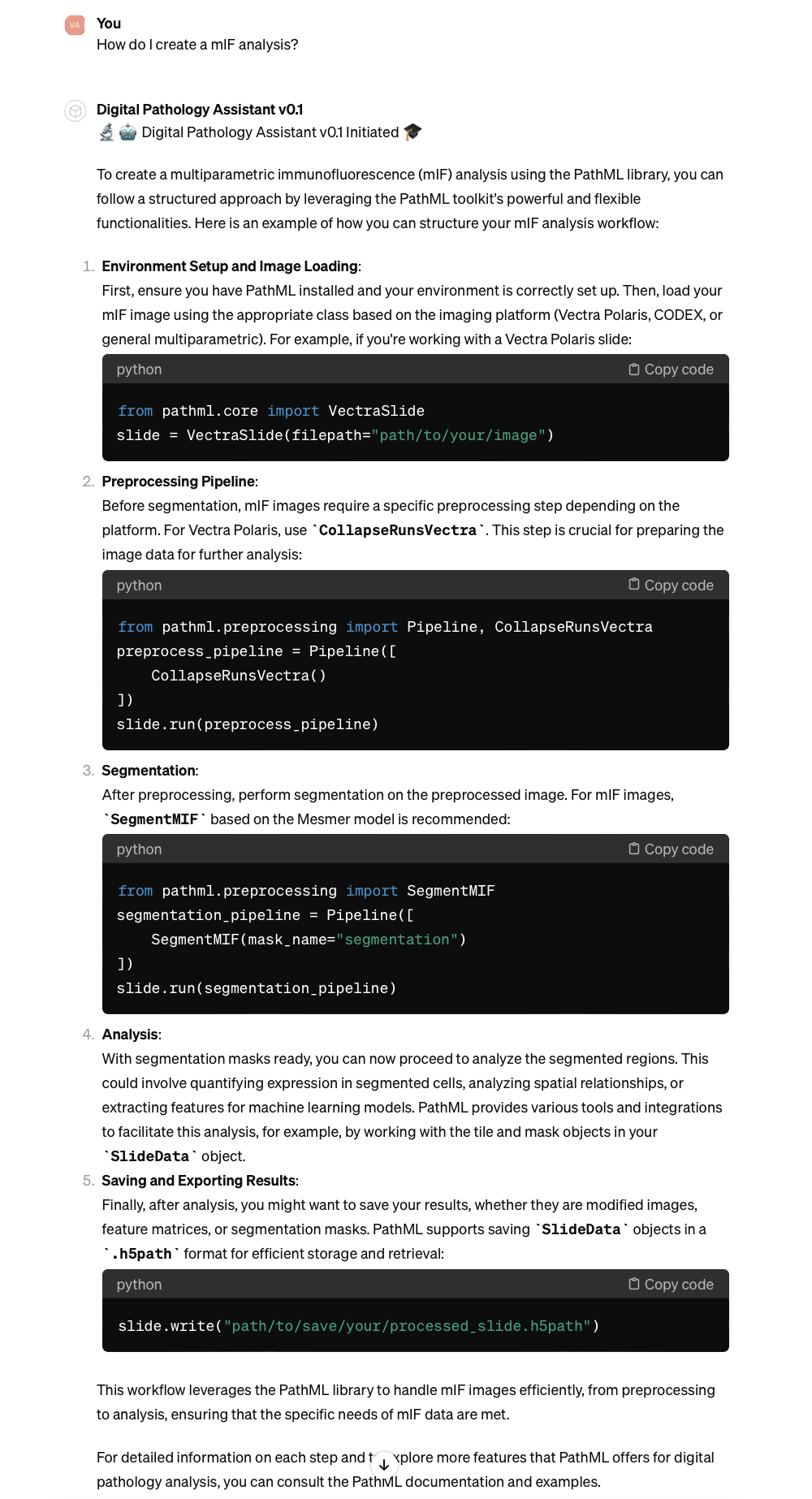Click the scroll-to-bottom arrow button
This screenshot has height=1499, width=812.
[384, 1465]
